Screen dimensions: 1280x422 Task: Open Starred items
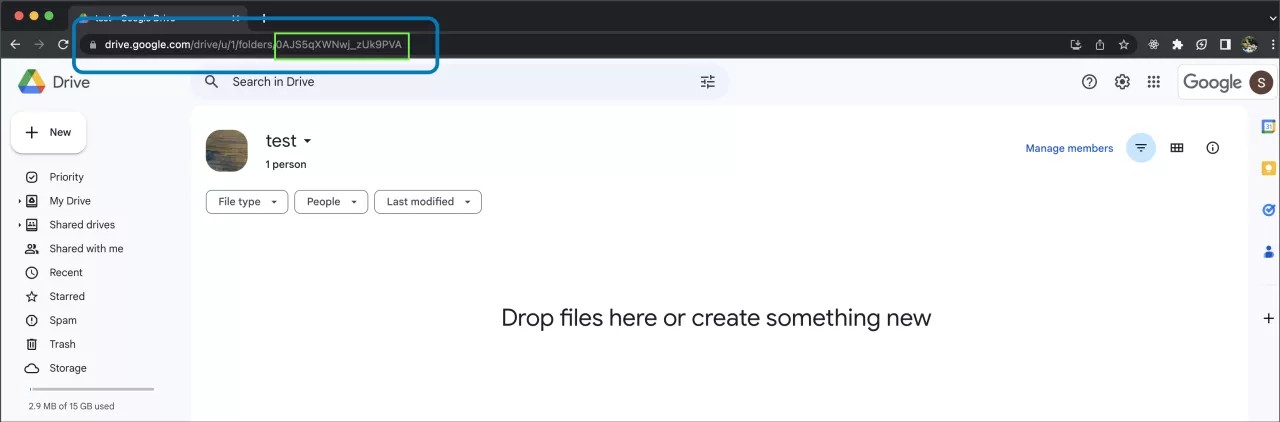67,297
